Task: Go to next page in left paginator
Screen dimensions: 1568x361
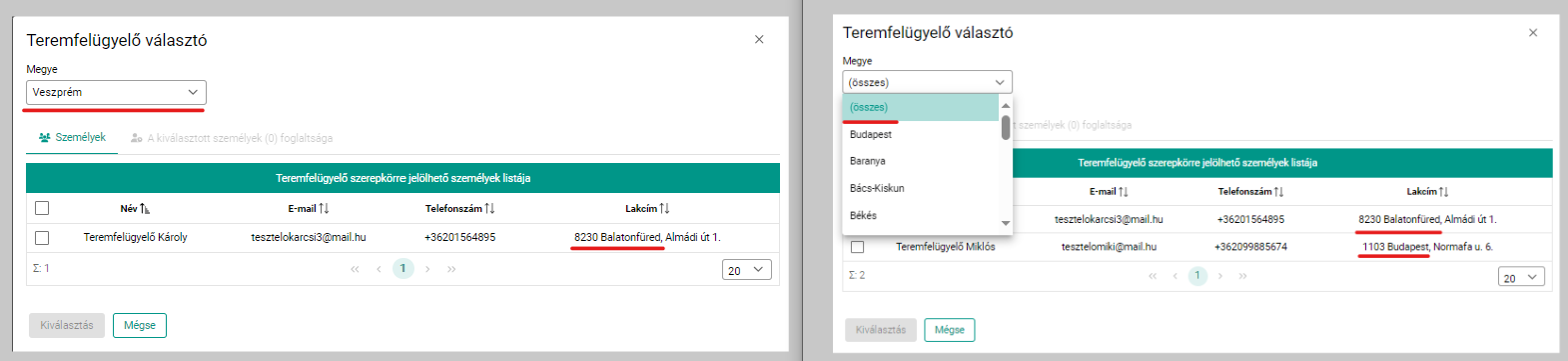Action: tap(427, 269)
